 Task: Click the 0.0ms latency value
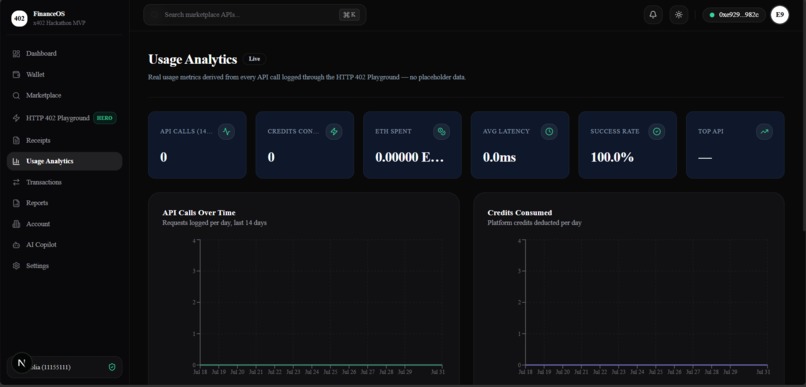(x=499, y=157)
